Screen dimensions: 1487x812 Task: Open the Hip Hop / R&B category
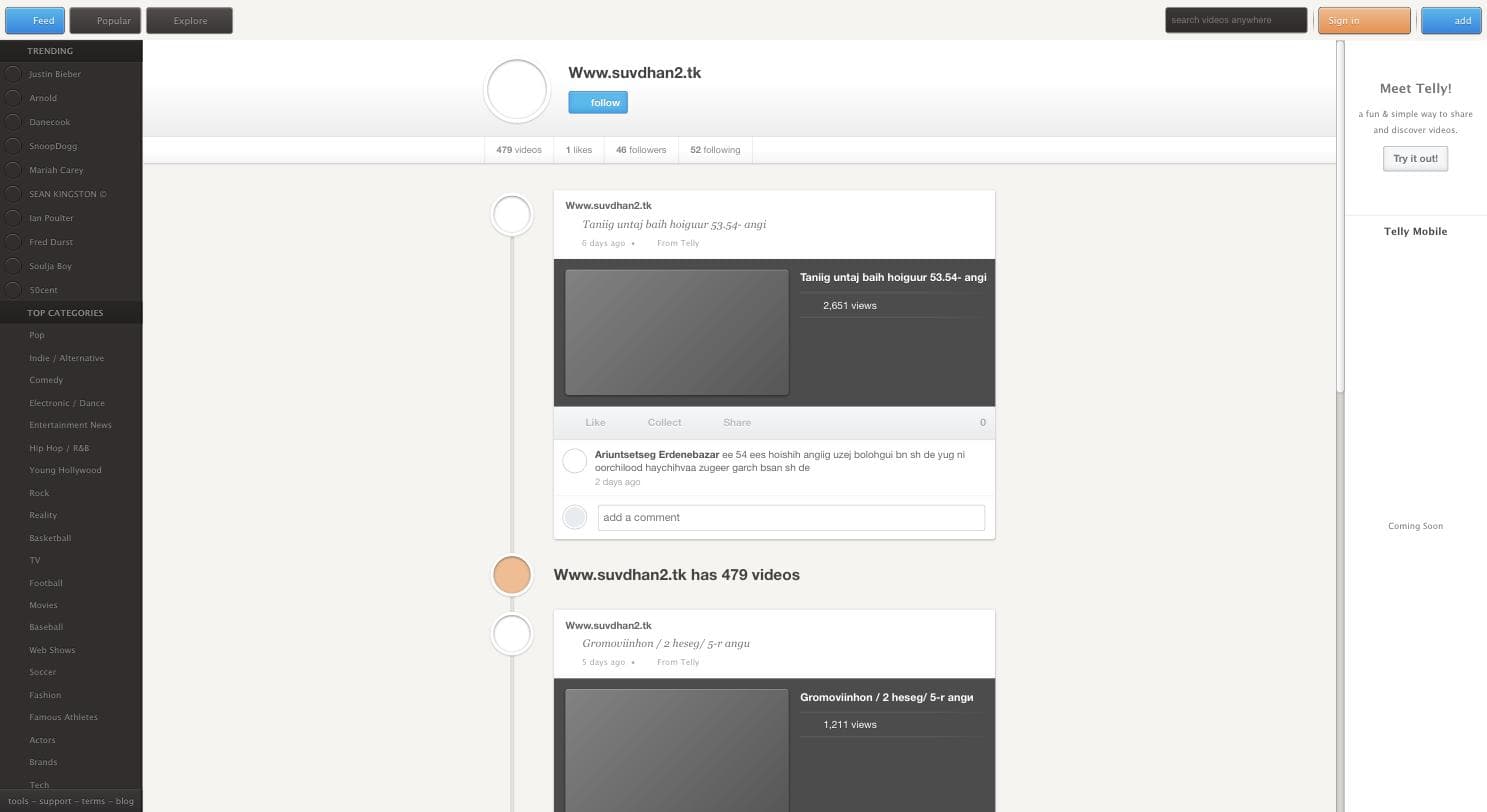tap(59, 448)
